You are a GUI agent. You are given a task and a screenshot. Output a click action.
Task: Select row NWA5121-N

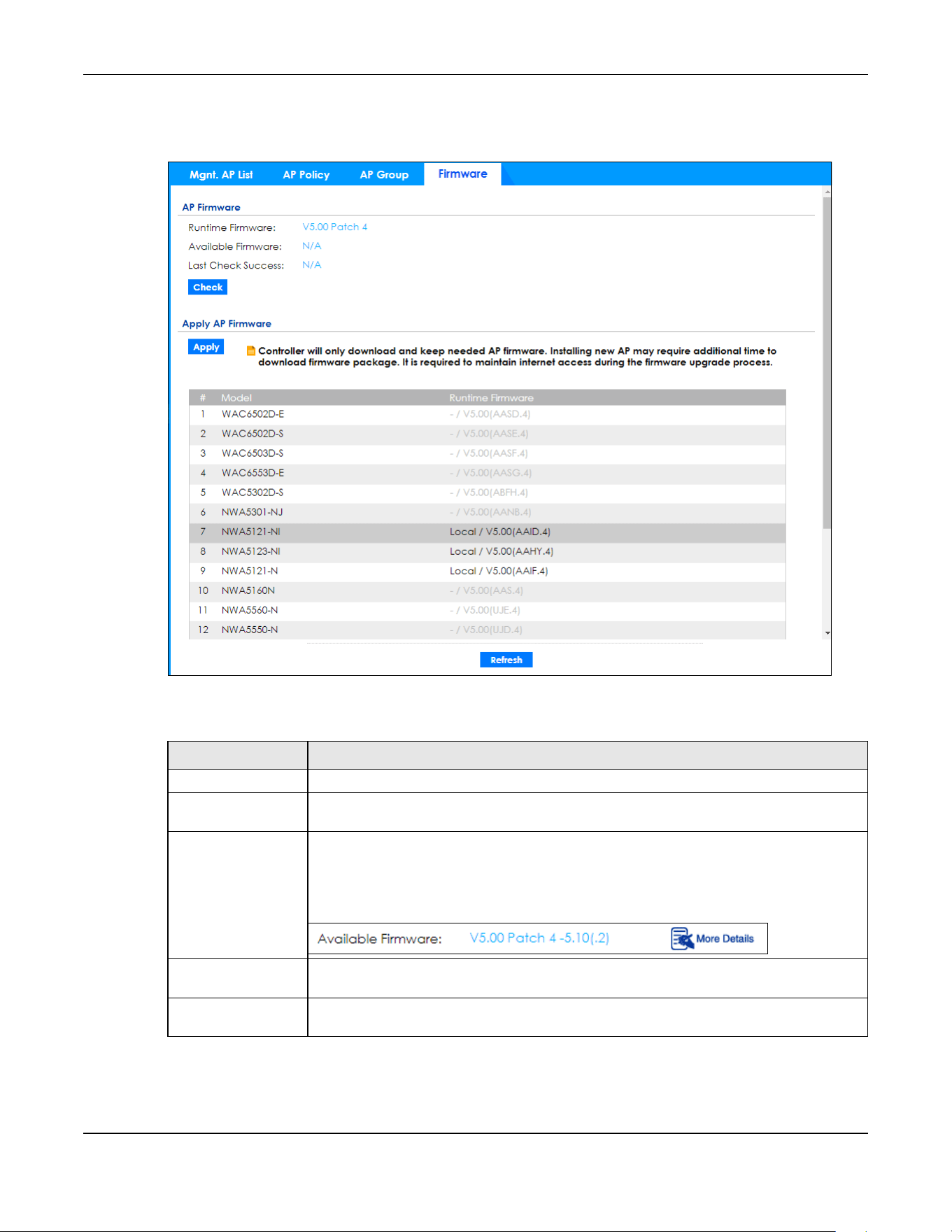(487, 571)
